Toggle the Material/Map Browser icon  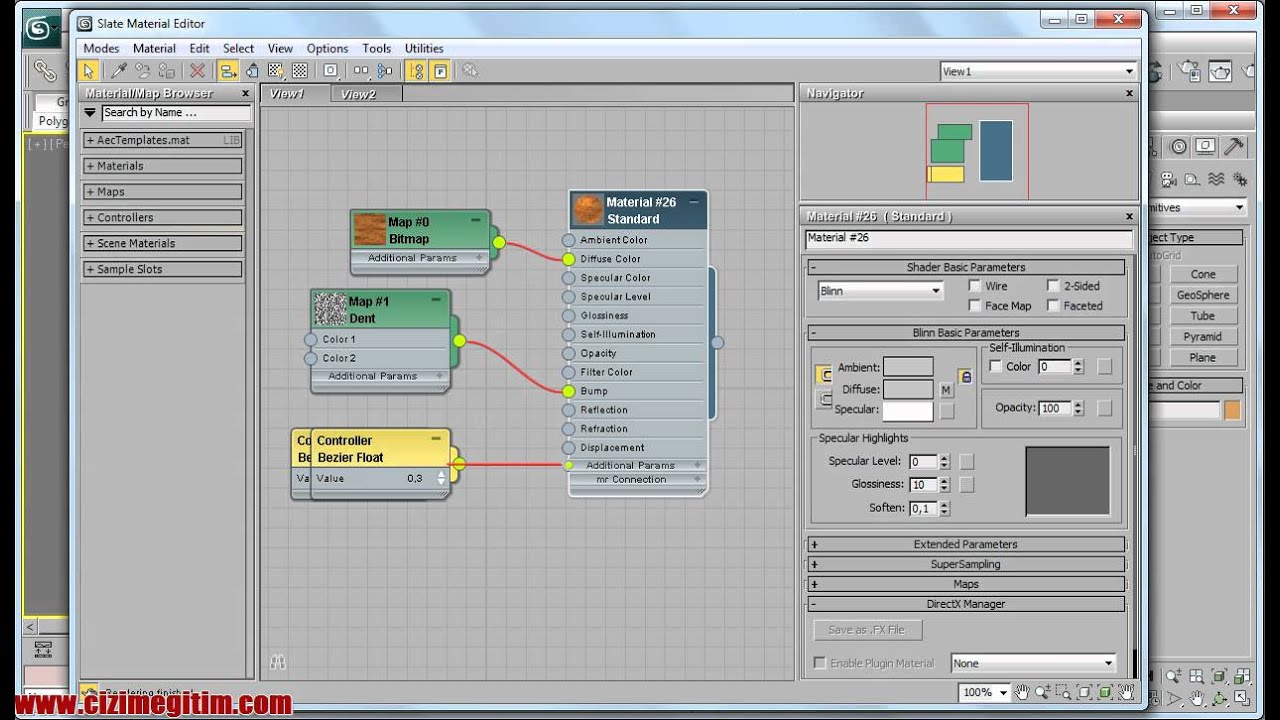click(417, 71)
